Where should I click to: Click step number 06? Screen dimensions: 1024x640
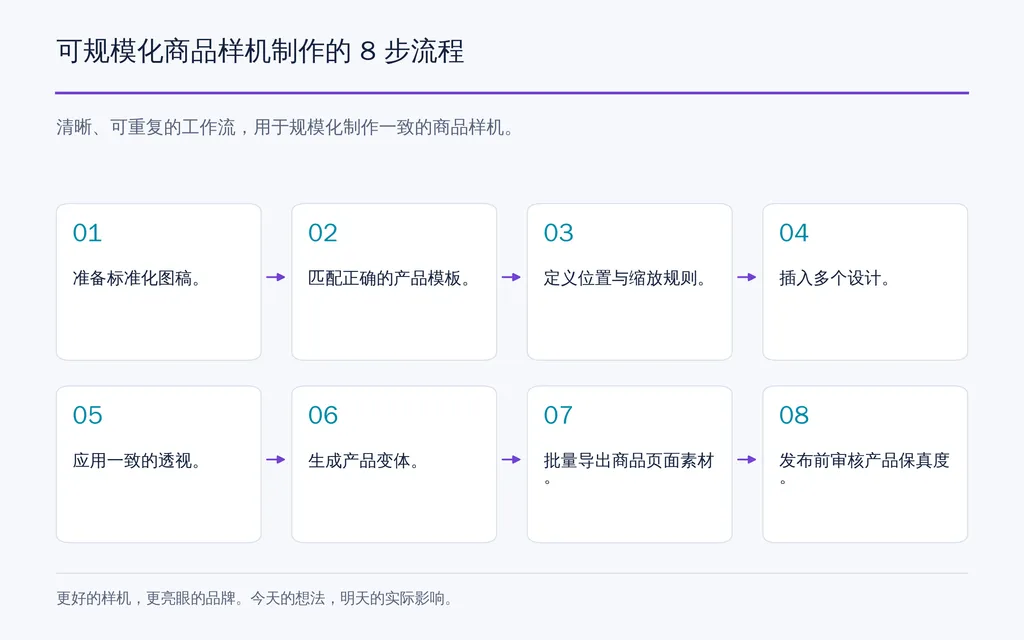[x=323, y=415]
